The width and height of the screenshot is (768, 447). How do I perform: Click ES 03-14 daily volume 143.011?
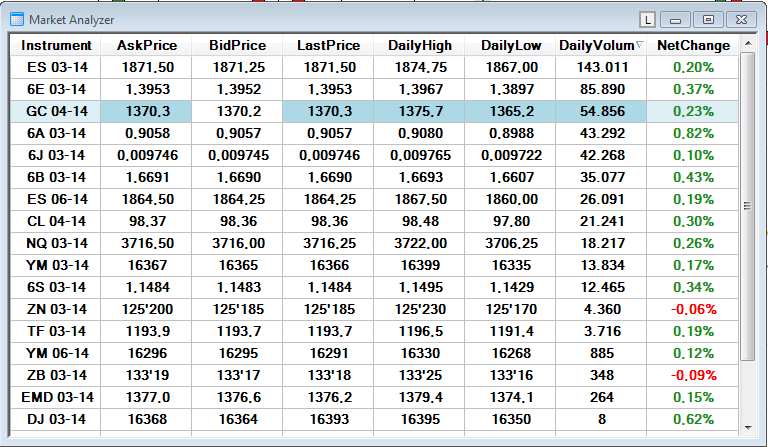pos(602,67)
